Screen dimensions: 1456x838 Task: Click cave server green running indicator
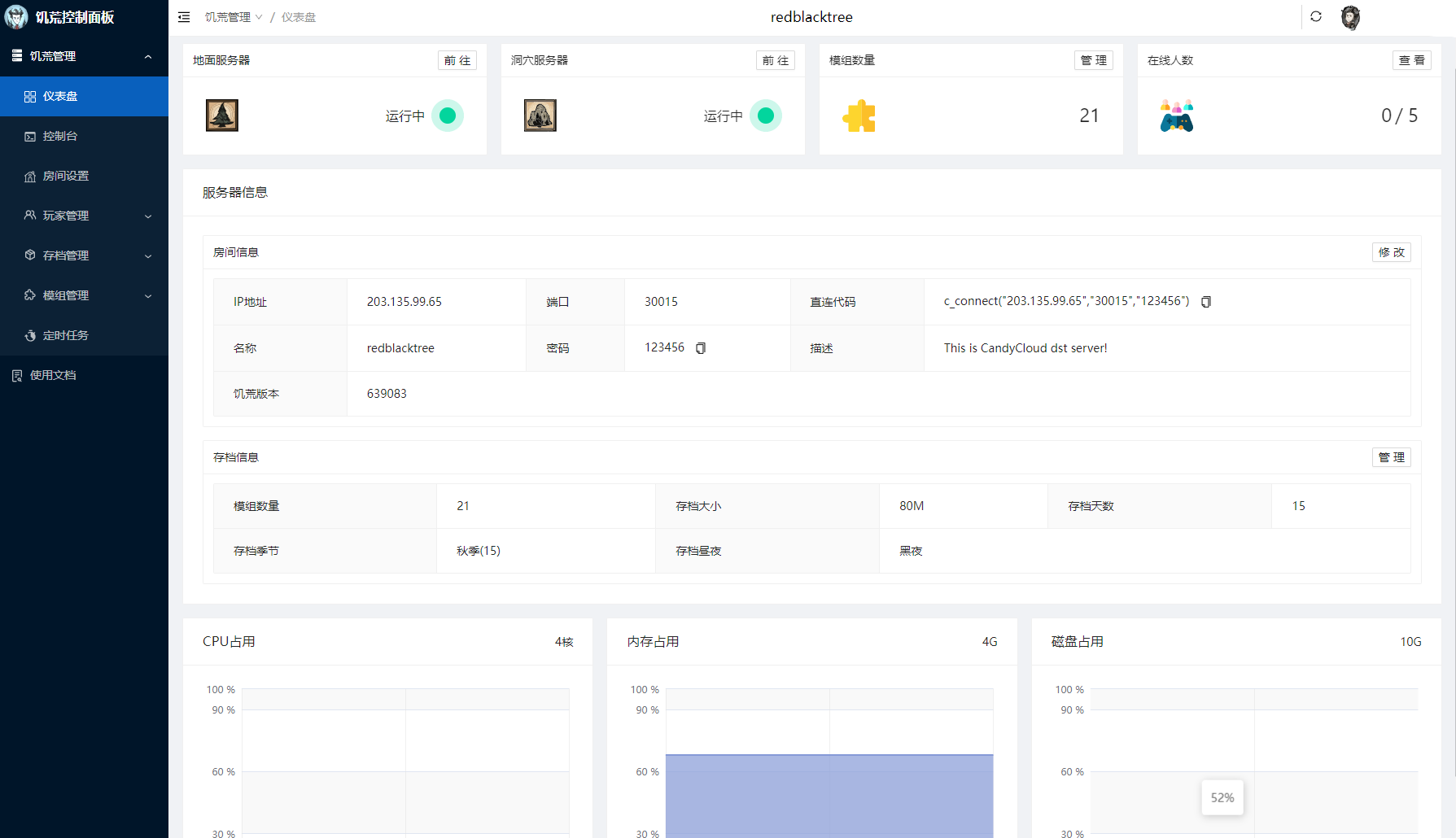[765, 116]
